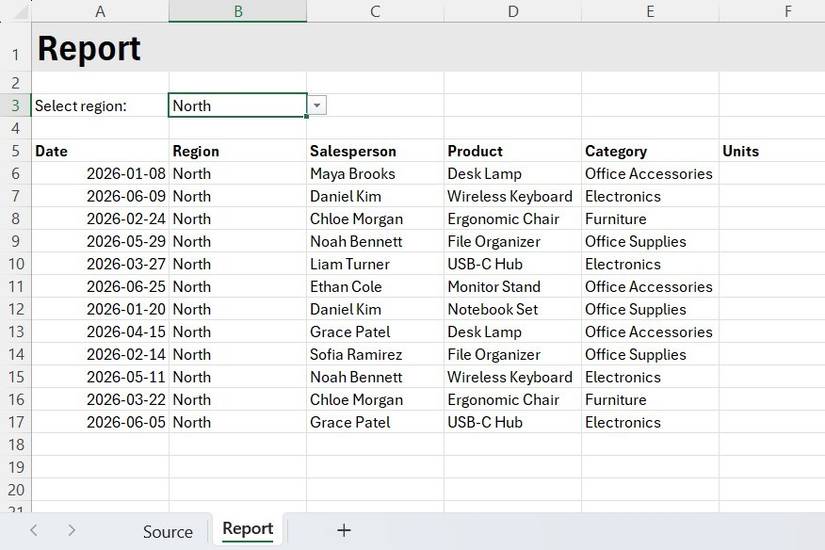Select column B header
The width and height of the screenshot is (825, 550).
pos(238,11)
